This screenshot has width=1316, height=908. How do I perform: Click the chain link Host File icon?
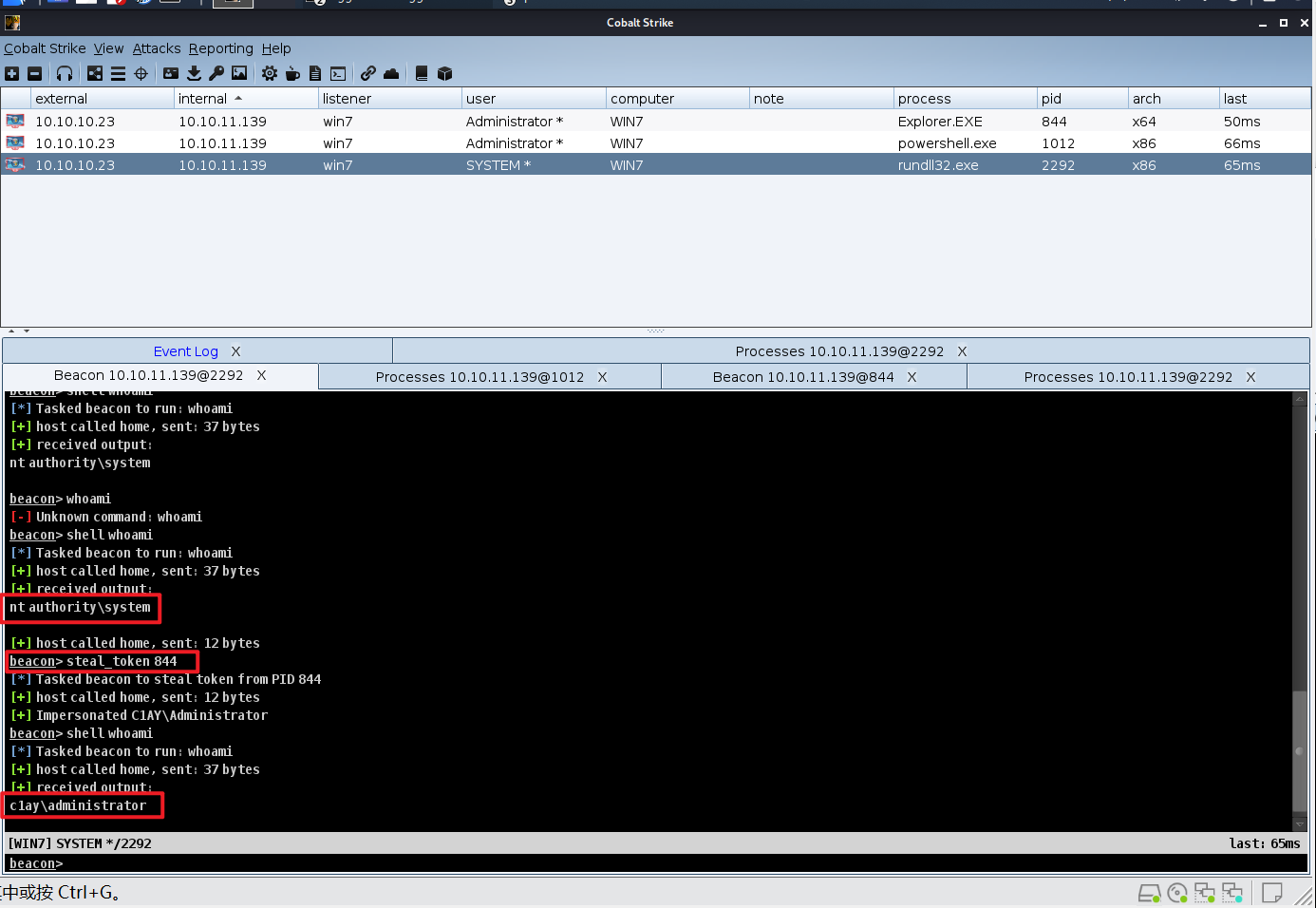click(368, 73)
